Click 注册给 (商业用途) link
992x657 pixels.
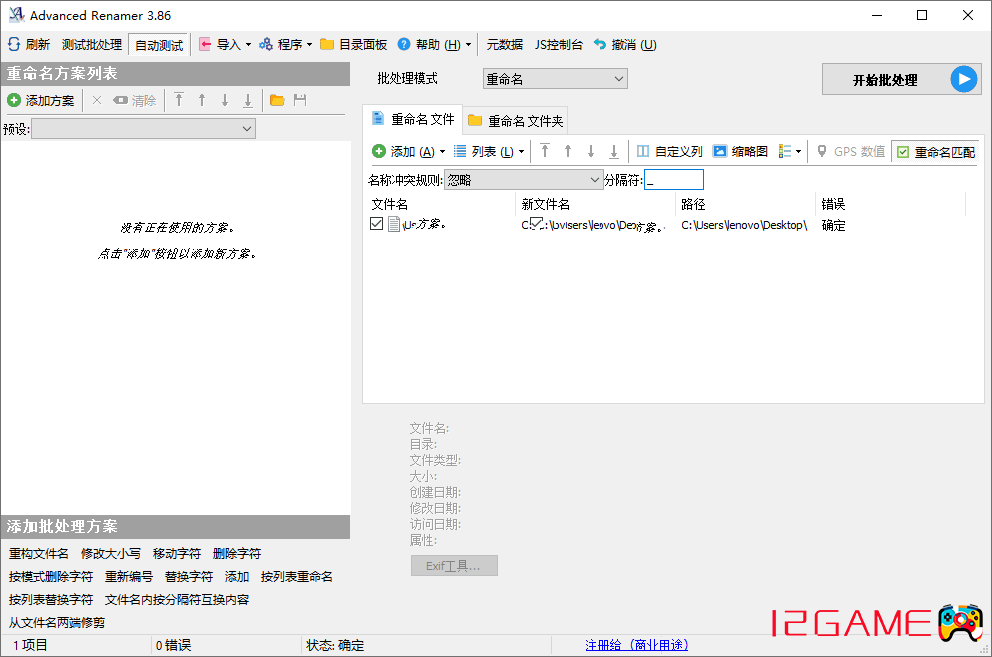point(636,645)
